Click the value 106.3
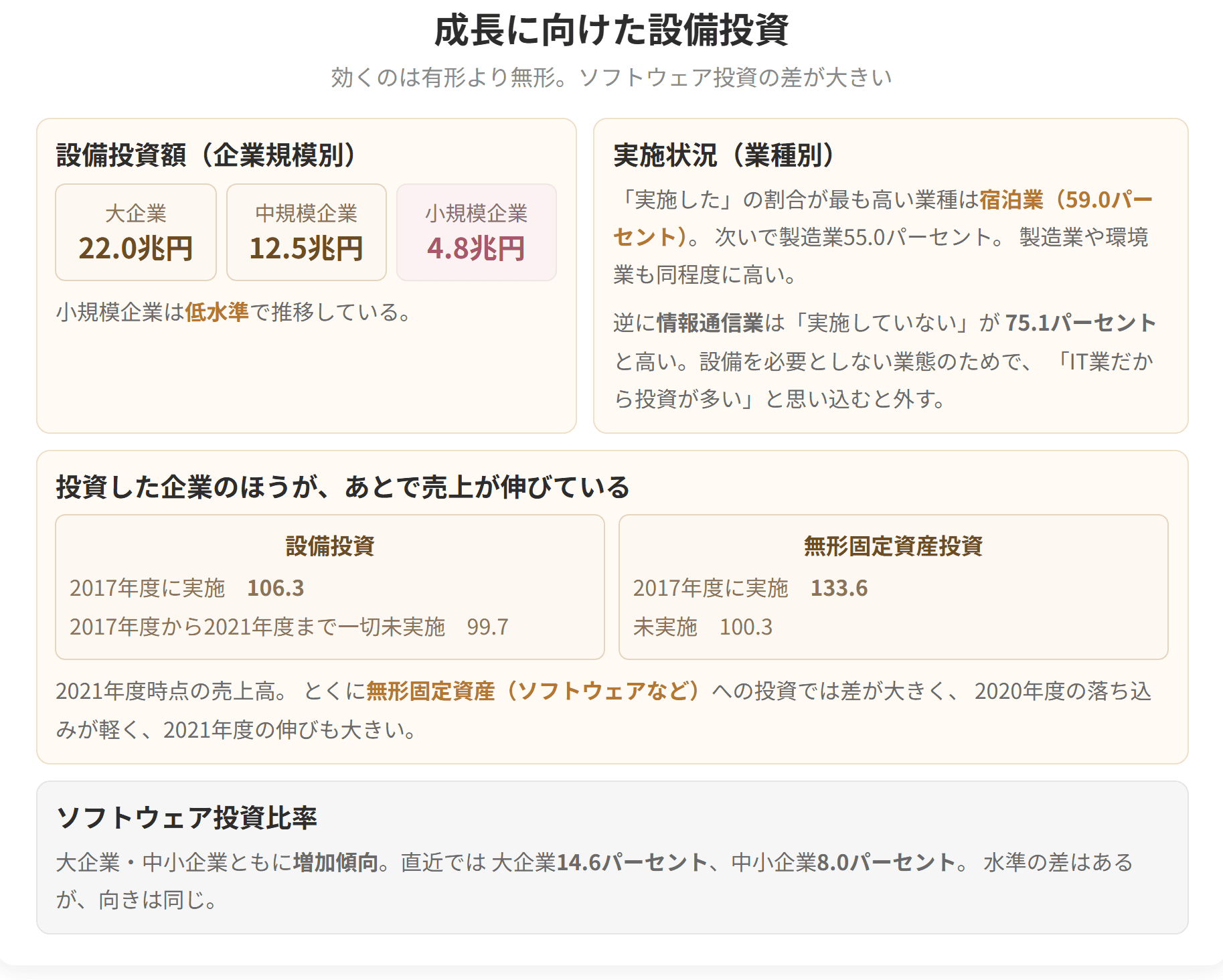 [x=276, y=588]
